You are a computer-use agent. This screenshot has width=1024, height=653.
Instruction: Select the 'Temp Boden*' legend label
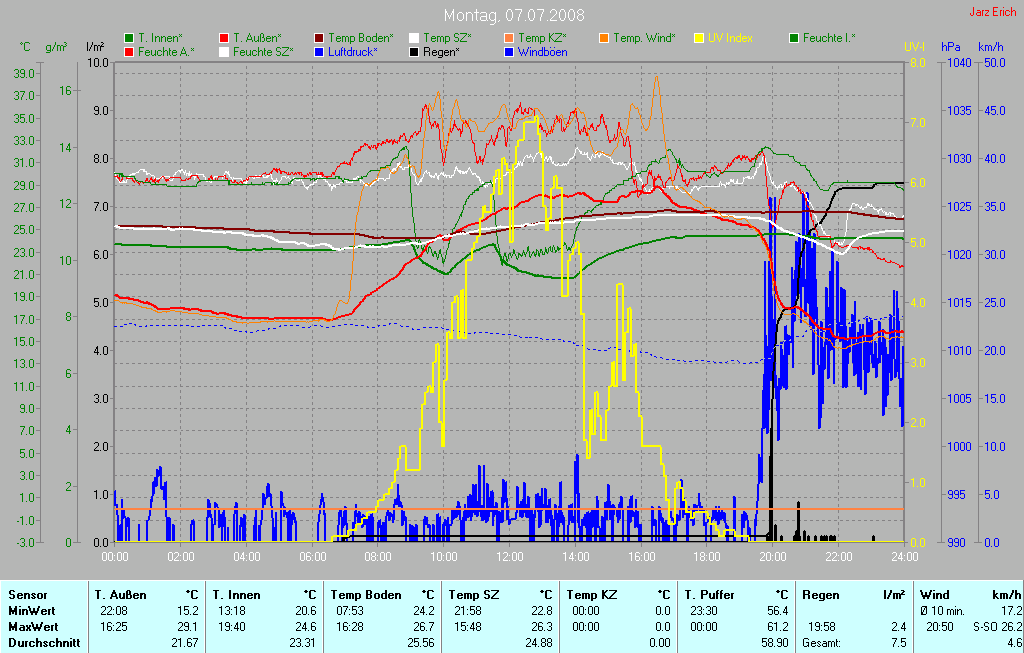(361, 39)
